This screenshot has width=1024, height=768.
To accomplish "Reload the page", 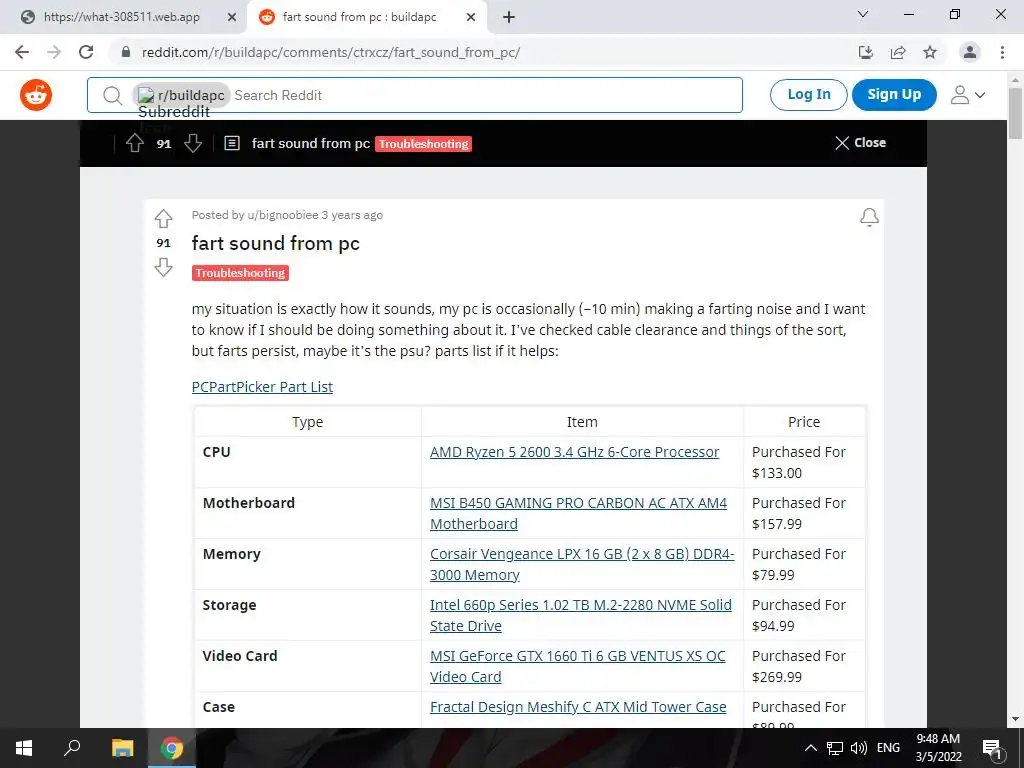I will point(86,52).
